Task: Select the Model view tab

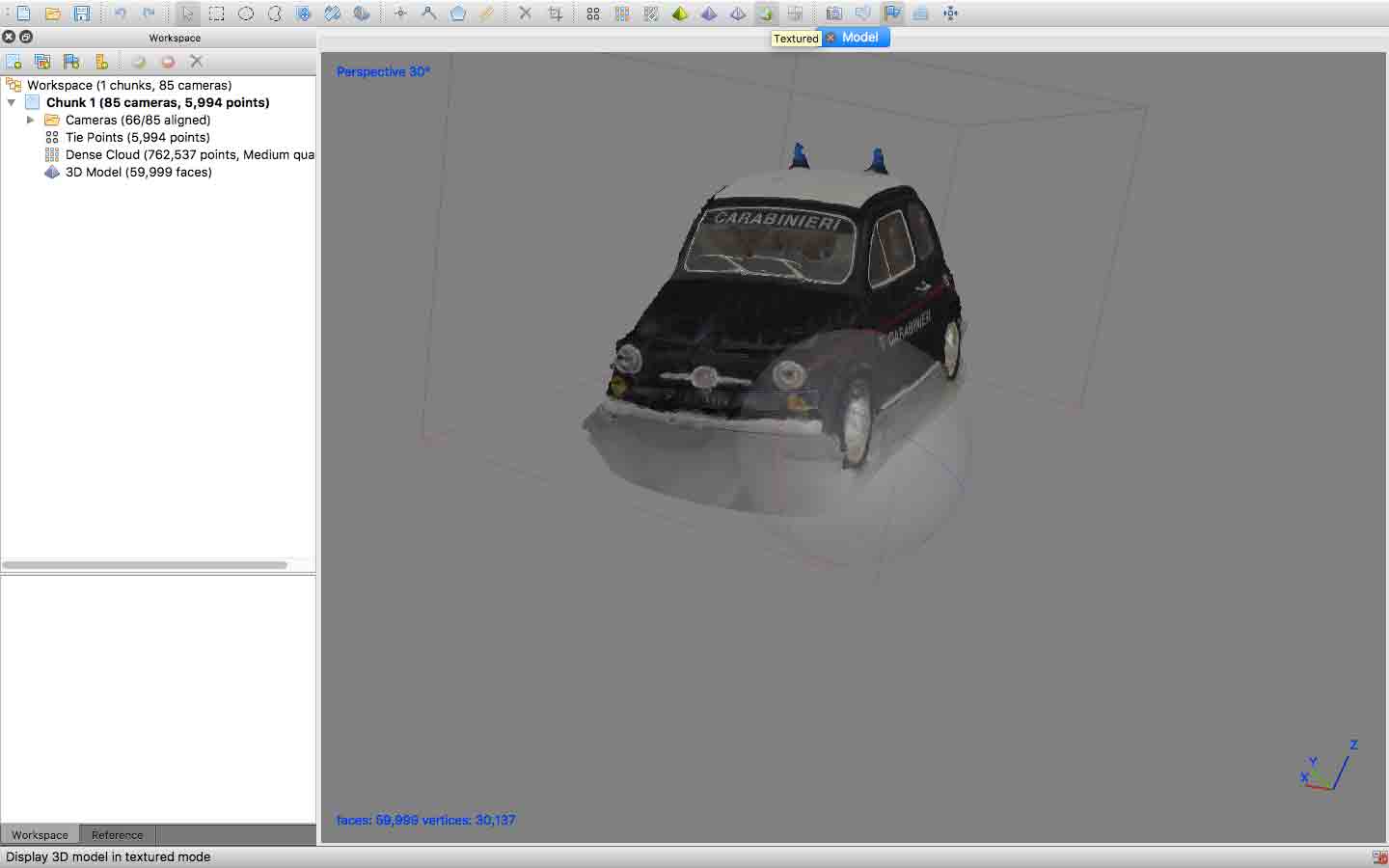Action: coord(856,38)
